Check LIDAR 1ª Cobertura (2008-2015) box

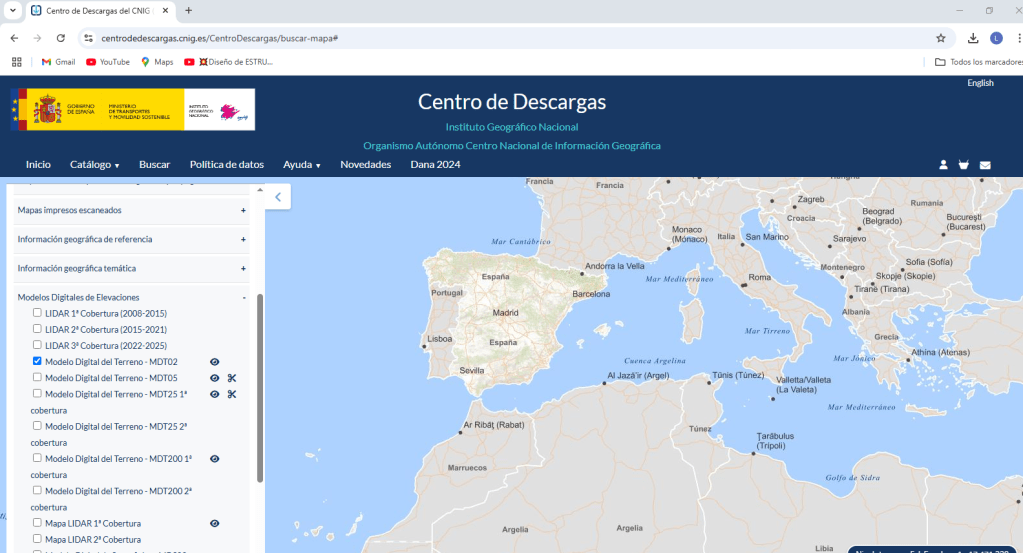37,313
